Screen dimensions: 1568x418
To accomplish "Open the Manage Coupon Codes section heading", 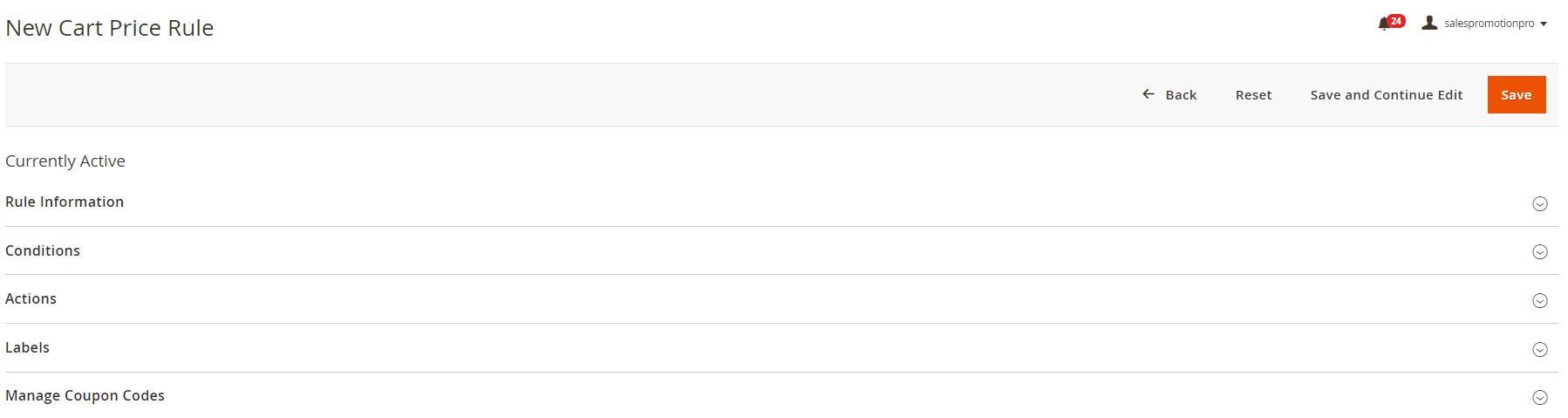I will [85, 395].
